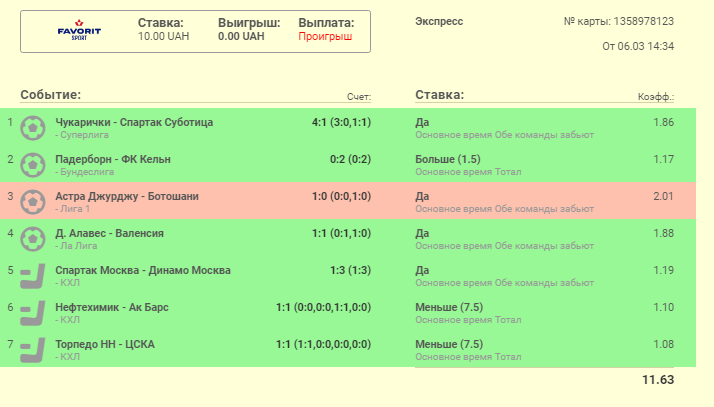Click Экспресс bet type label

point(439,21)
